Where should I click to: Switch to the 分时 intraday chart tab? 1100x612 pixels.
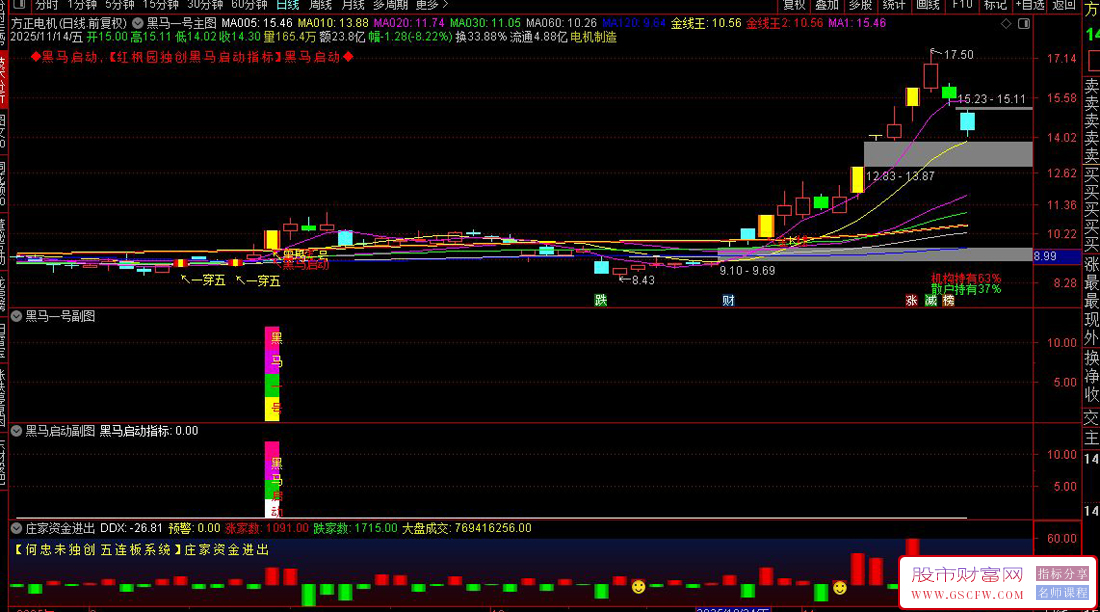47,5
